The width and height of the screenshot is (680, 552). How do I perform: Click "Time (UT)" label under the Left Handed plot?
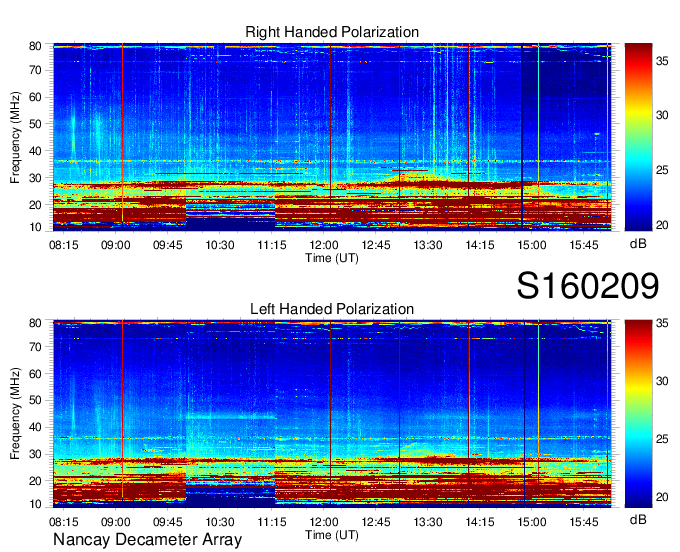332,535
